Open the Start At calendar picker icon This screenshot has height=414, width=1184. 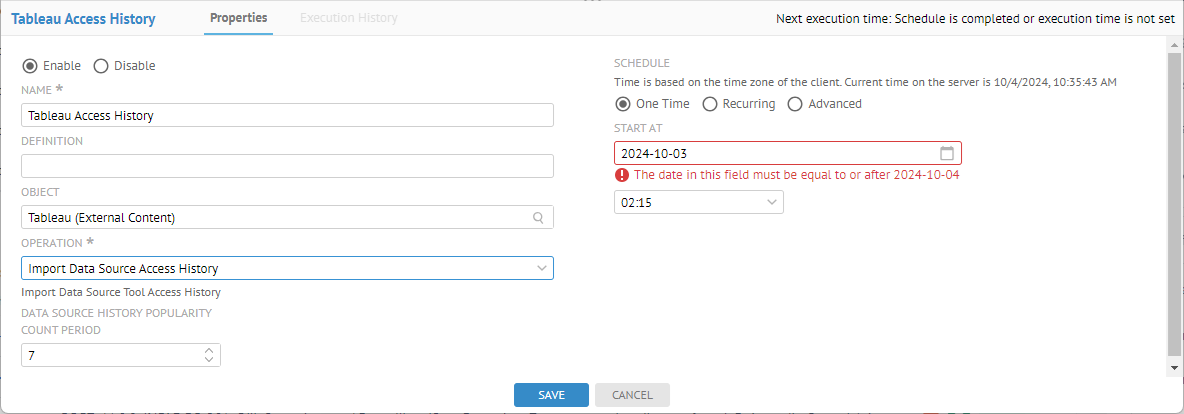tap(947, 153)
